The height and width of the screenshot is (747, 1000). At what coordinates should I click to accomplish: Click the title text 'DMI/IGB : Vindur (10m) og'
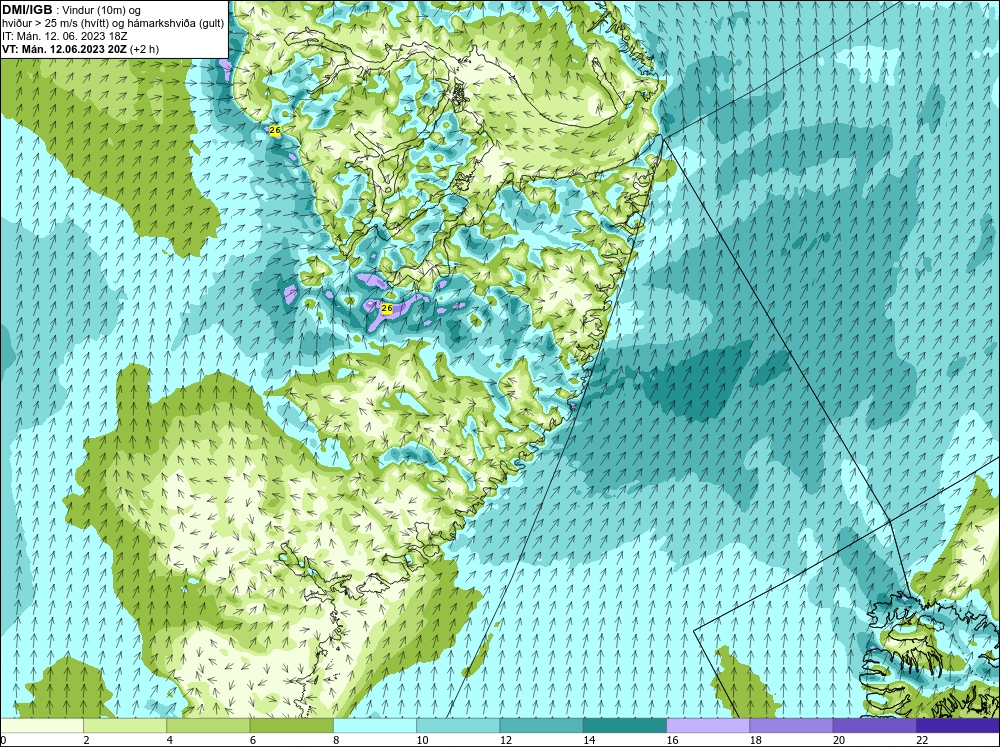pos(72,10)
